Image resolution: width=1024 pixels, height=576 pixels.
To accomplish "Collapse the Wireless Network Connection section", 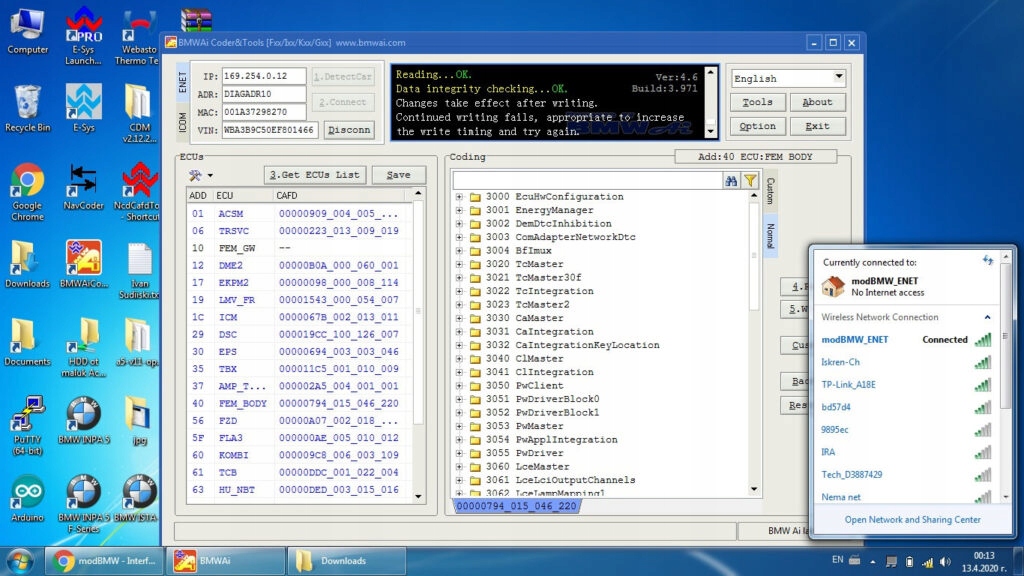I will click(x=988, y=317).
